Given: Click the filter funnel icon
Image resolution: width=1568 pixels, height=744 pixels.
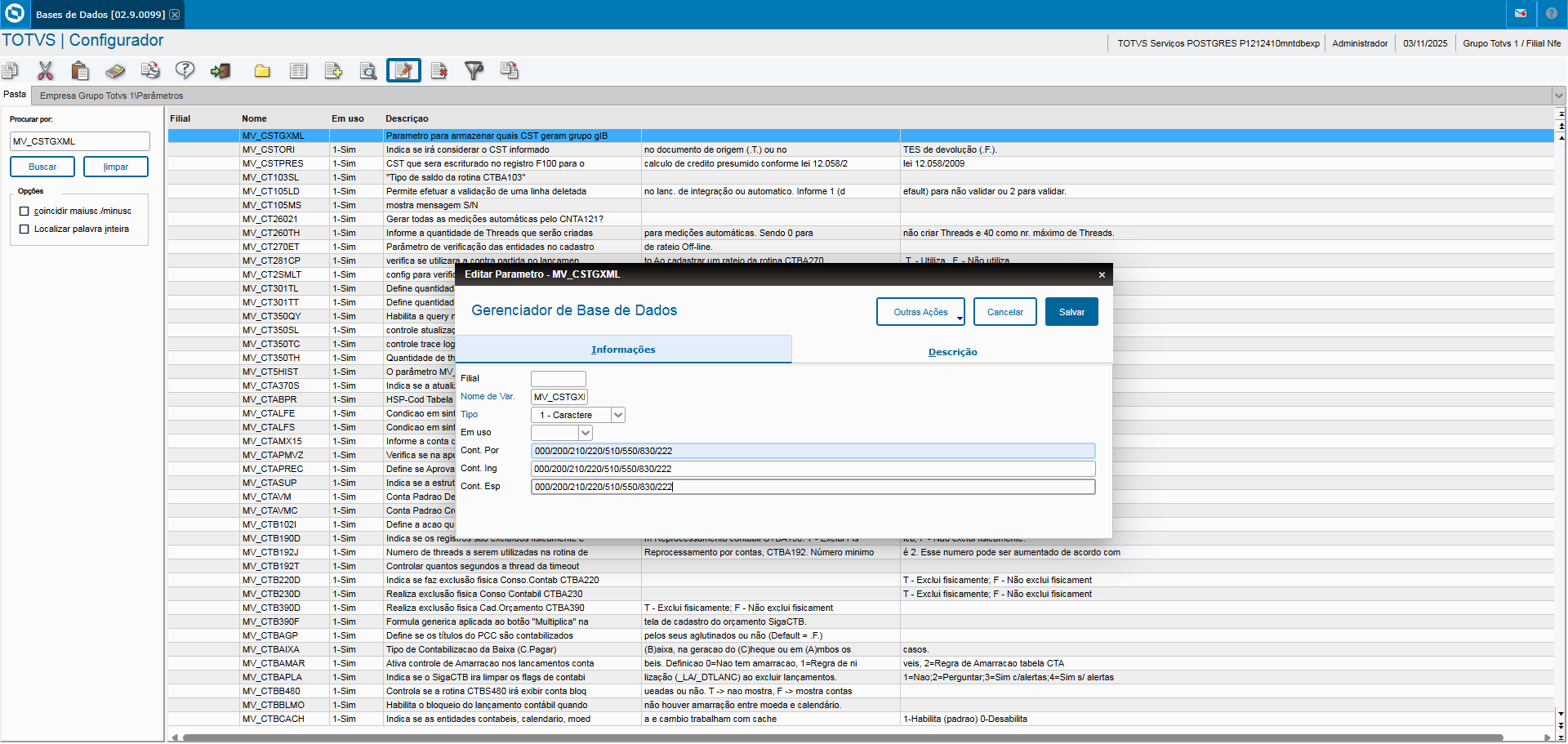Looking at the screenshot, I should pos(474,71).
